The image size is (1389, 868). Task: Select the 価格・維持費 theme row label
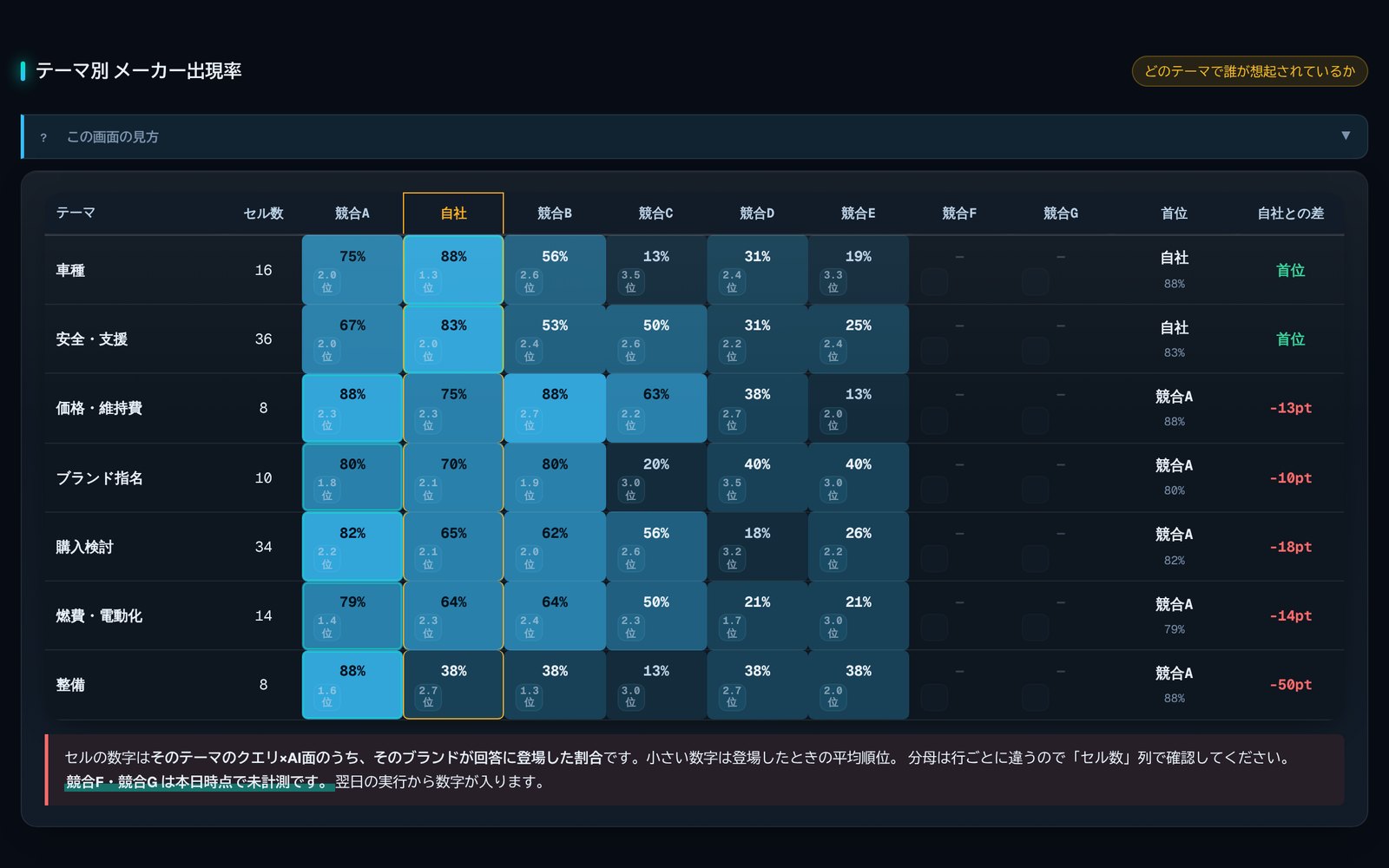tap(99, 408)
